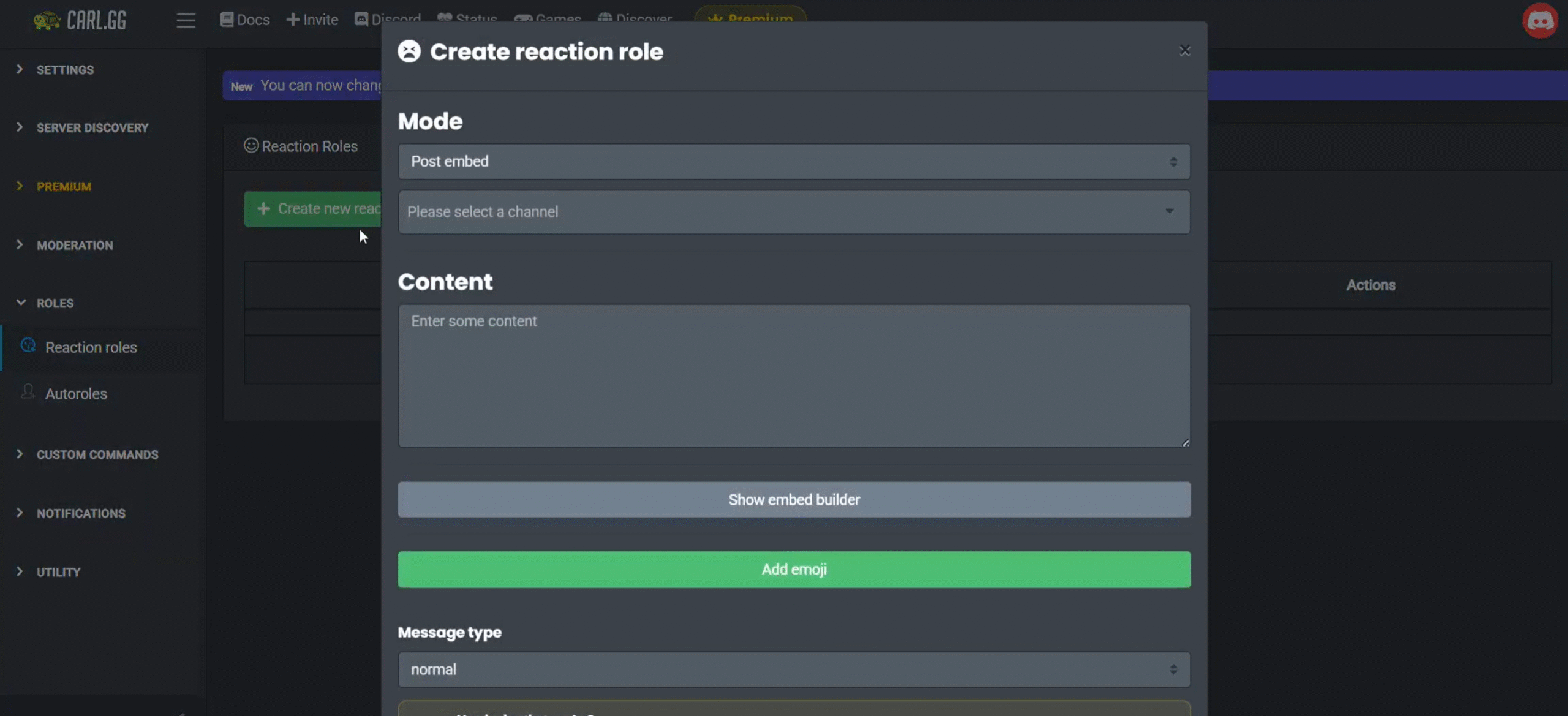Open the Discord link in navbar
1568x716 pixels.
pyautogui.click(x=388, y=19)
